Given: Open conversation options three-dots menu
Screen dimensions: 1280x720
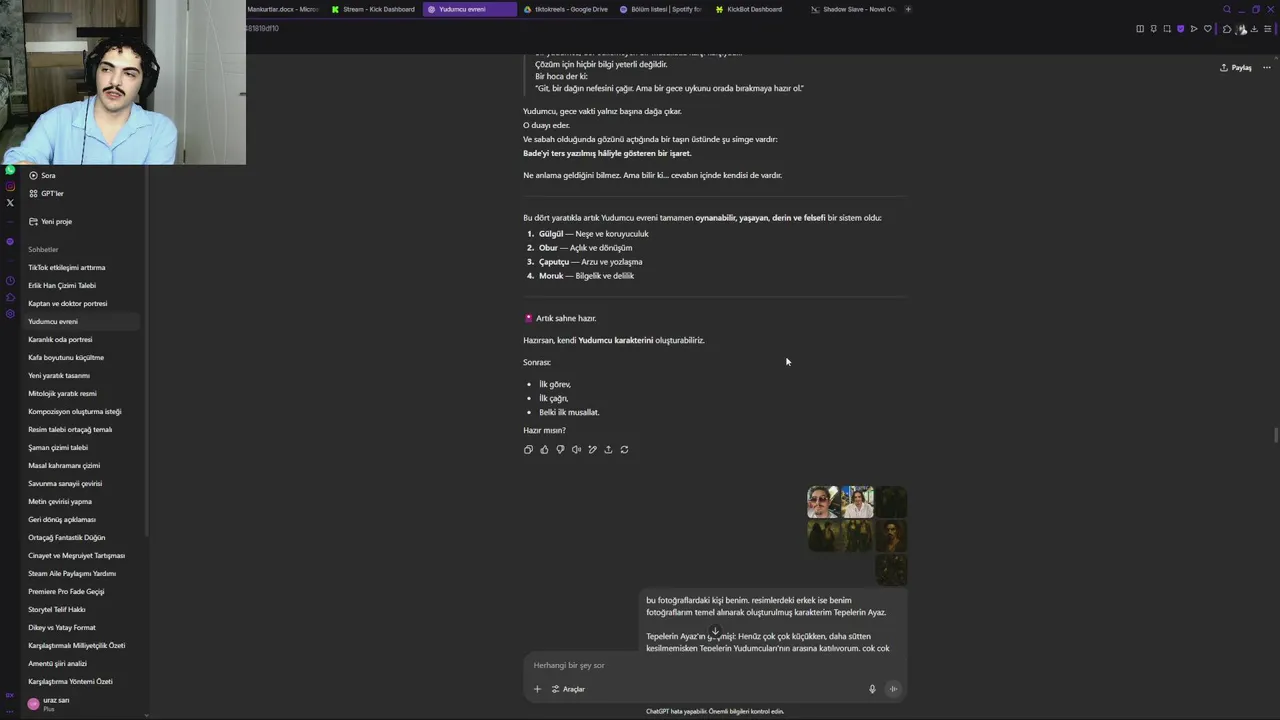Looking at the screenshot, I should (x=1266, y=68).
